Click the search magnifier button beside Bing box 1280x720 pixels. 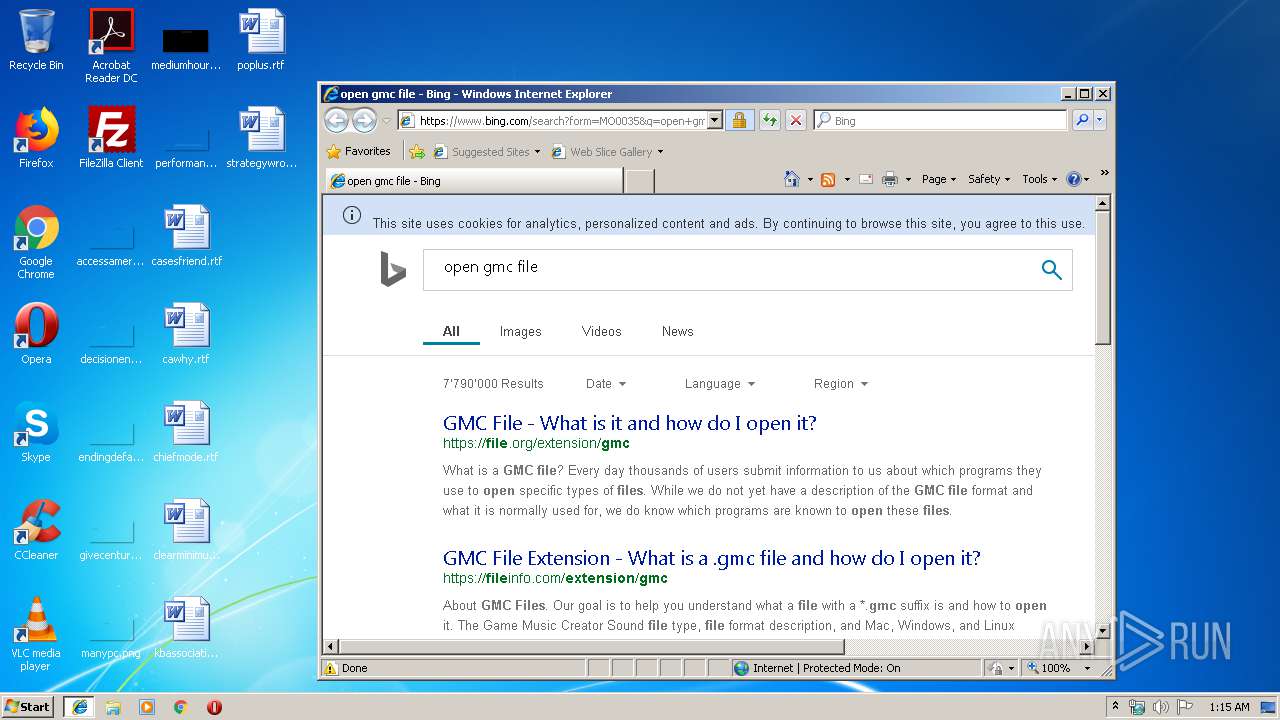coord(1082,120)
